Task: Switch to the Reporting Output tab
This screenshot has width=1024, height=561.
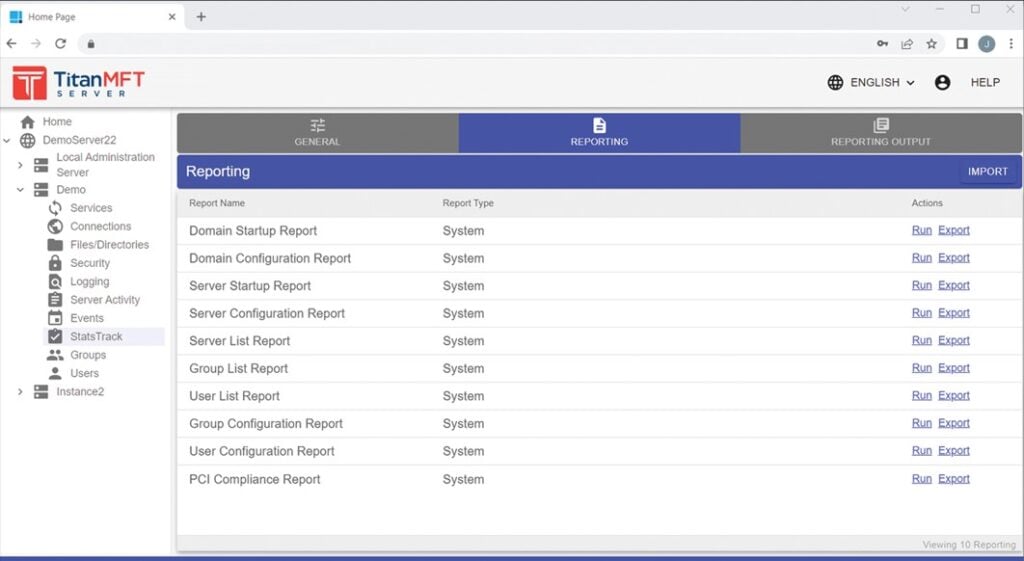Action: pyautogui.click(x=881, y=133)
